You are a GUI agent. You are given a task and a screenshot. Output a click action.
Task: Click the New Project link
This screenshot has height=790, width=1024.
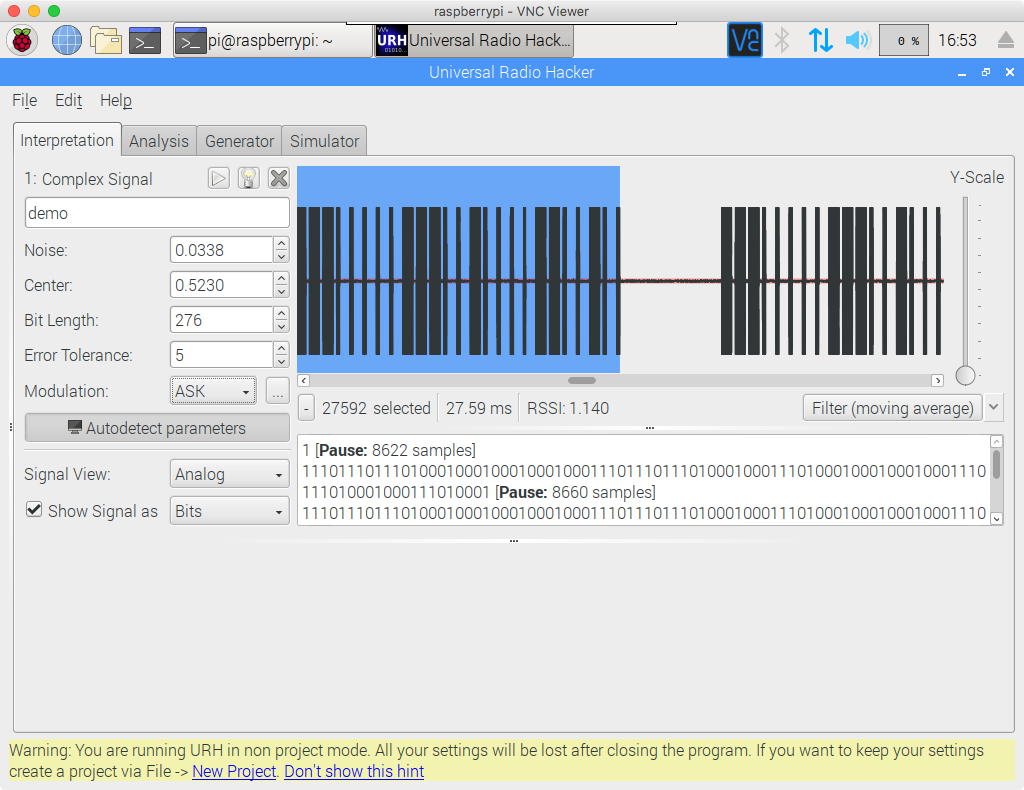pyautogui.click(x=234, y=771)
